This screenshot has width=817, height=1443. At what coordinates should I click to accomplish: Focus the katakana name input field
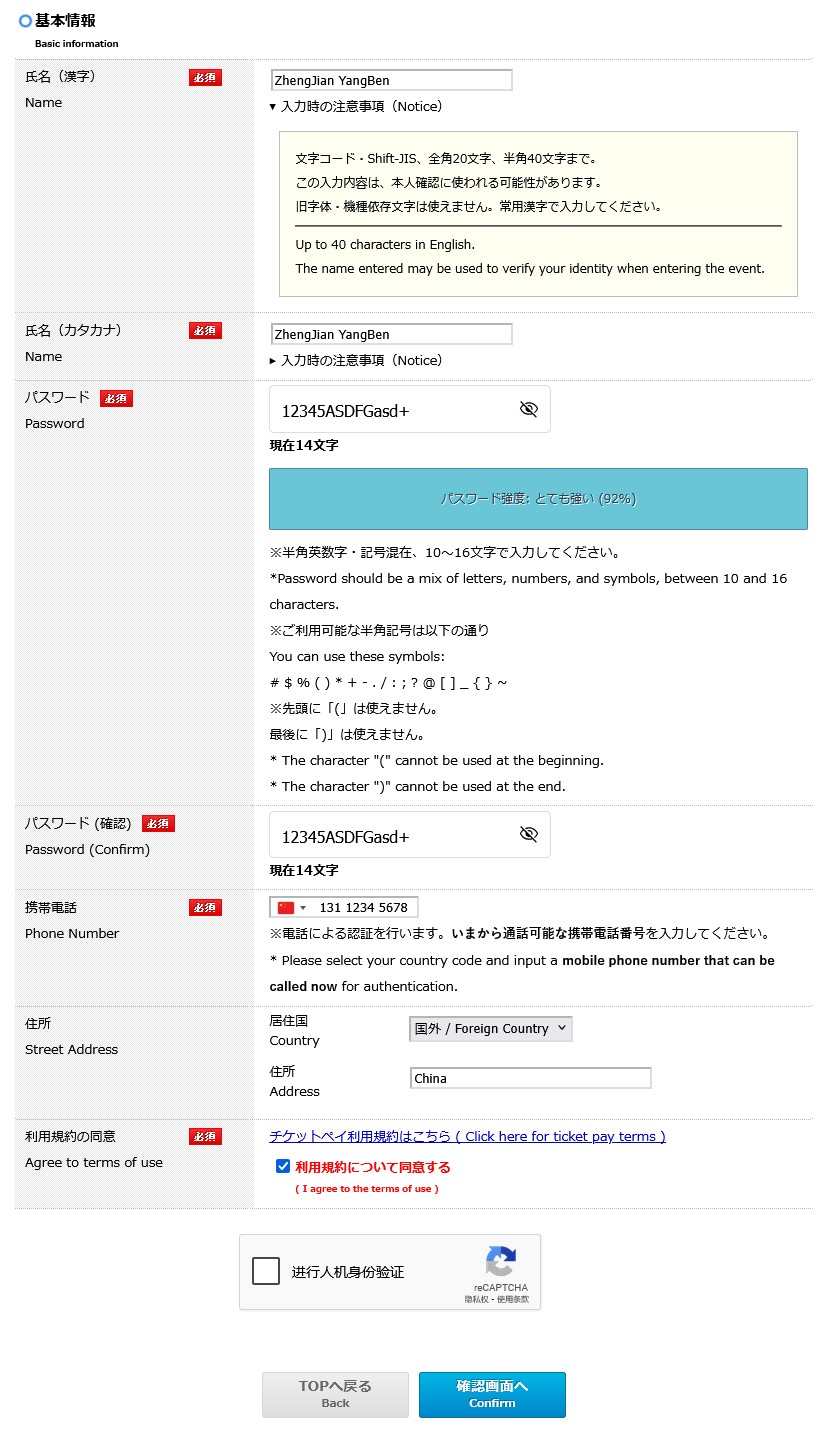point(391,334)
